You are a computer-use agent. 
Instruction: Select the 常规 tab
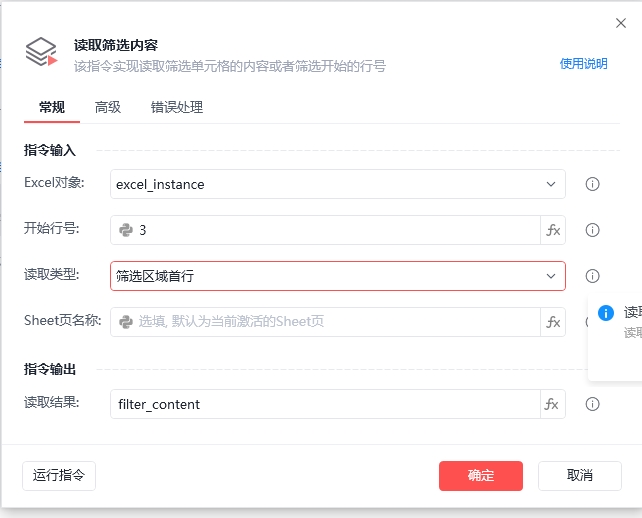point(52,107)
